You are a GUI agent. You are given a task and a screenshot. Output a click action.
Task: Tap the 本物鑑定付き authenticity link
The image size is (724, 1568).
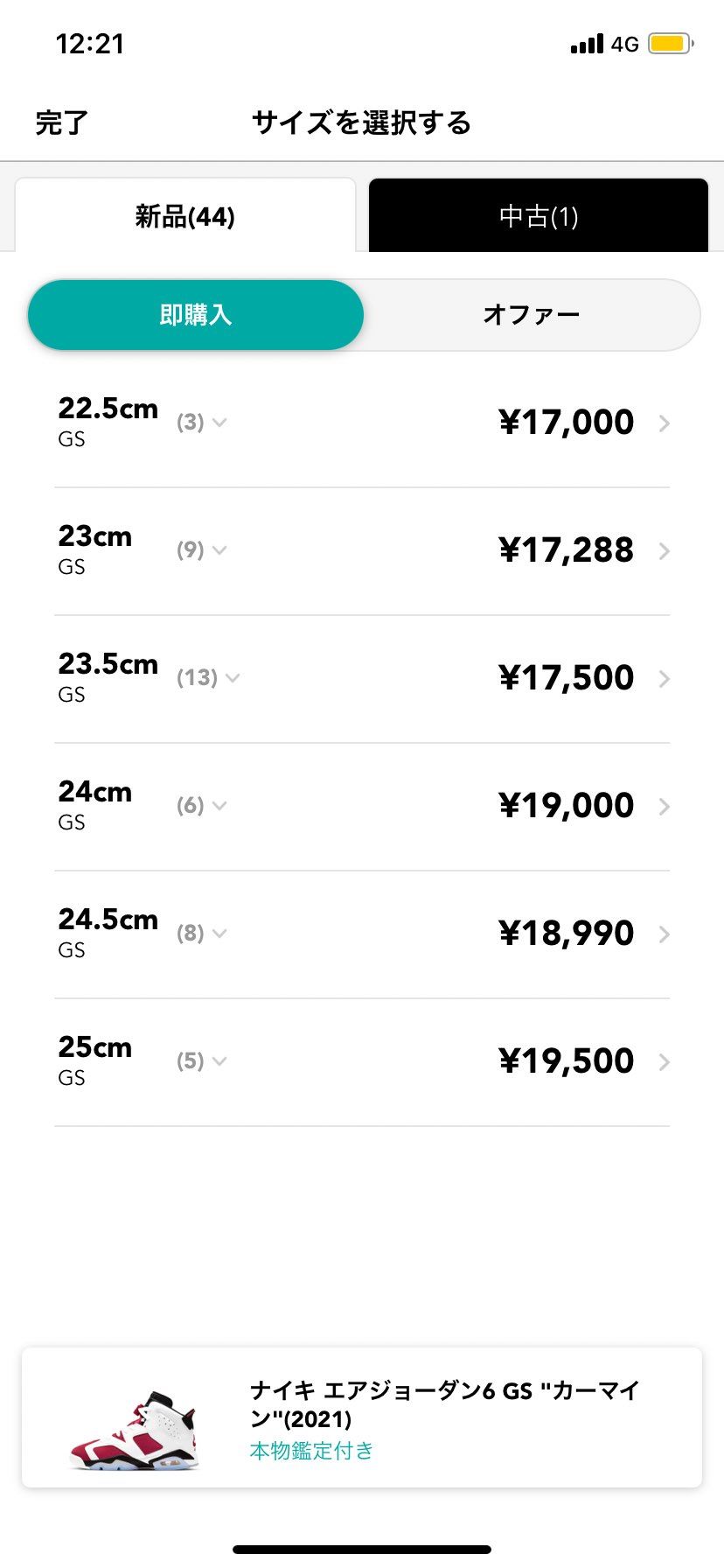tap(311, 1451)
